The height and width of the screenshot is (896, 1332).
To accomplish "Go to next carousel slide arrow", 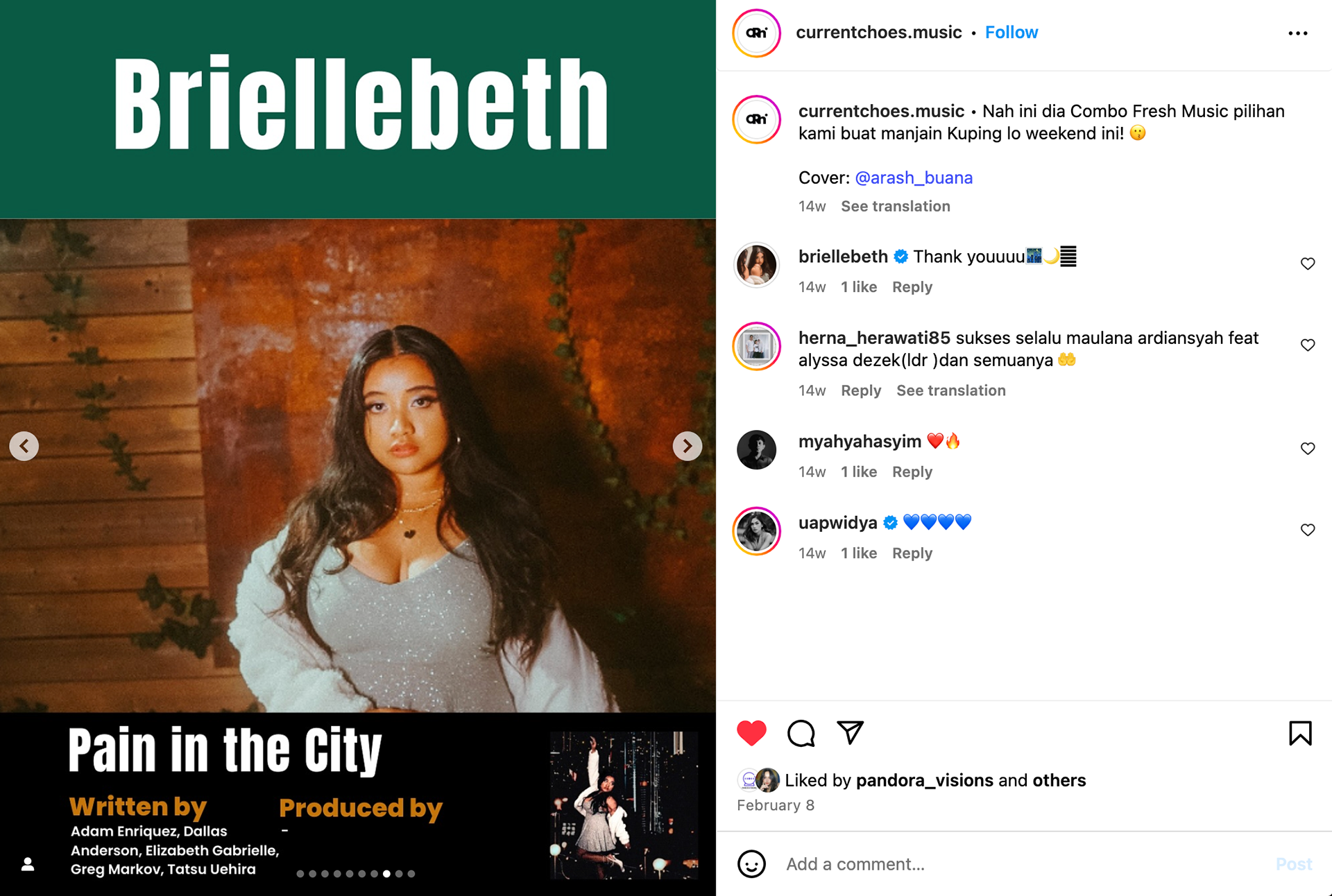I will tap(687, 446).
